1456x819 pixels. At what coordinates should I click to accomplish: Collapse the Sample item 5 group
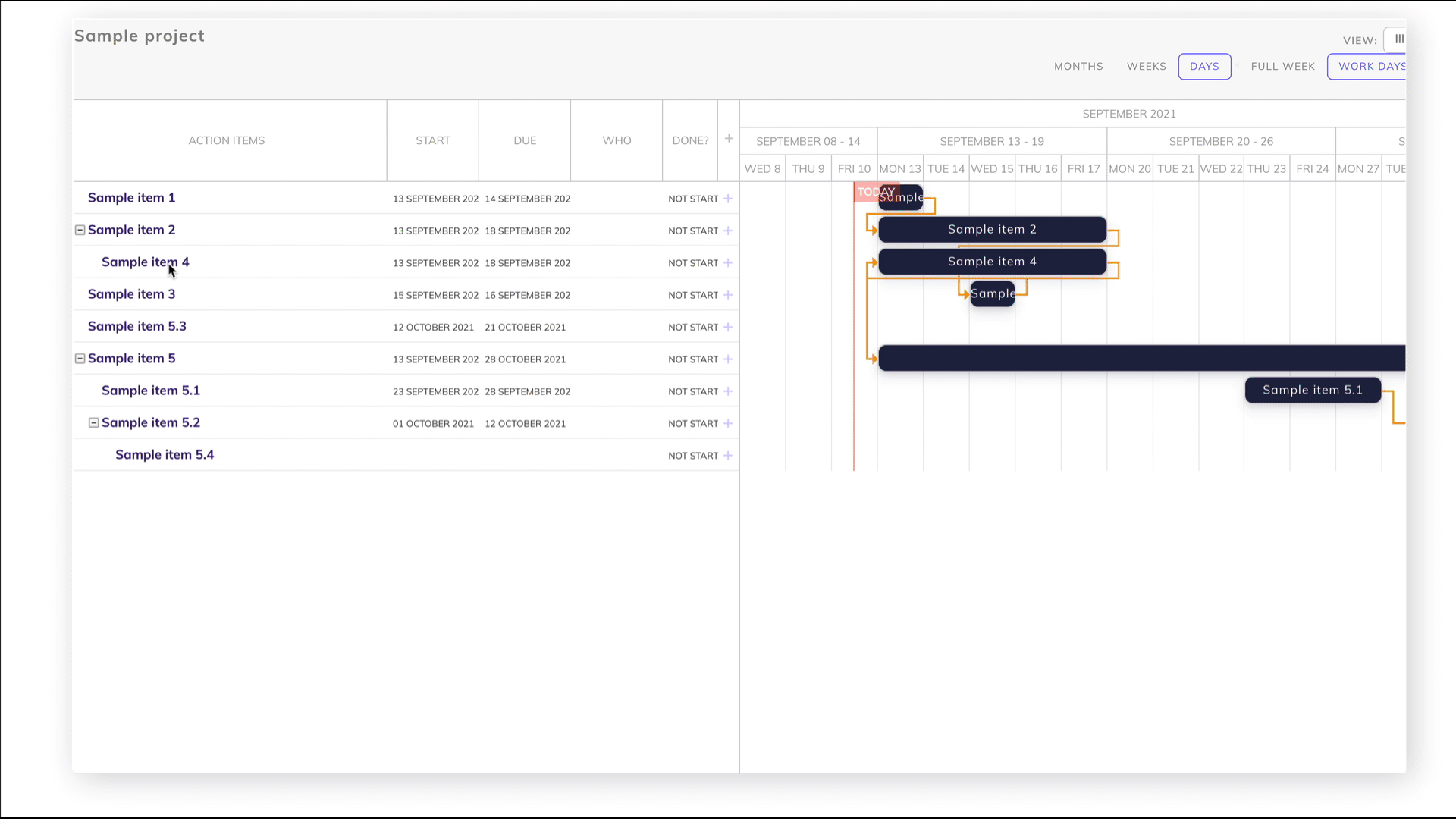point(80,359)
